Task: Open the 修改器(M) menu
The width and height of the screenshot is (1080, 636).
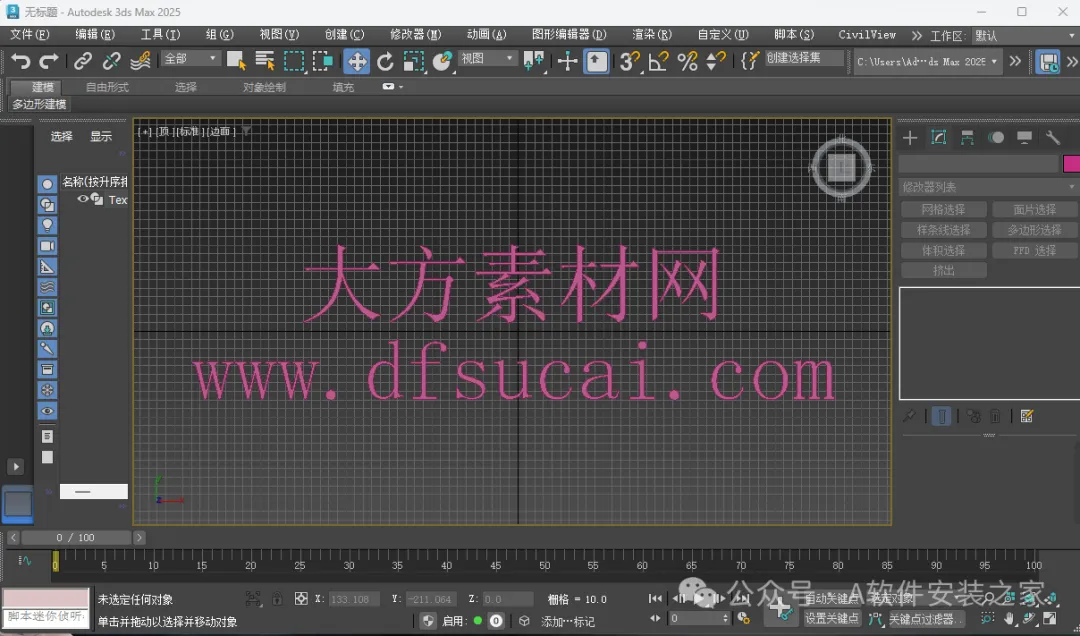Action: (415, 34)
